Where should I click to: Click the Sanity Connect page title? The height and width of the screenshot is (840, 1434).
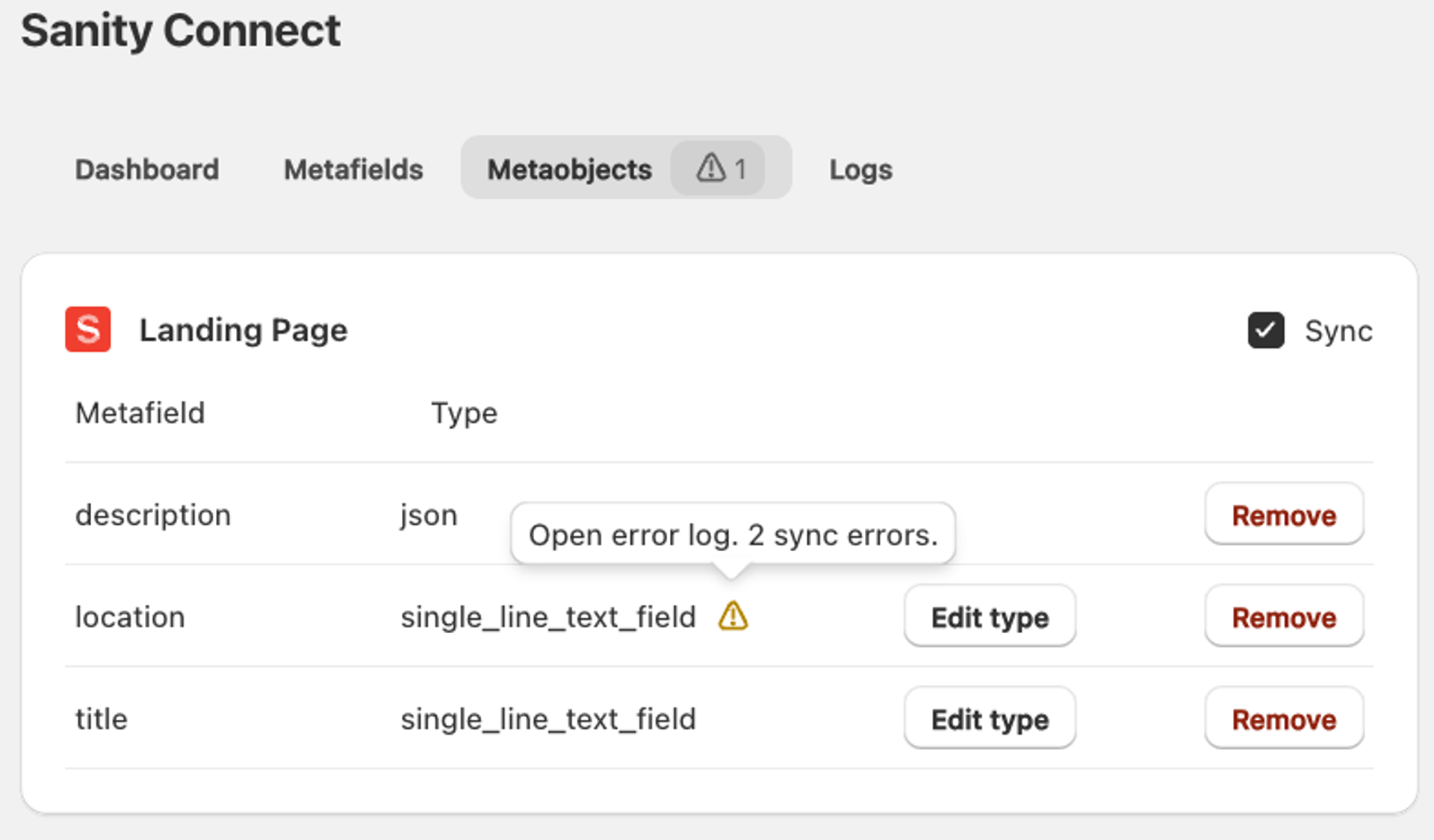[181, 31]
